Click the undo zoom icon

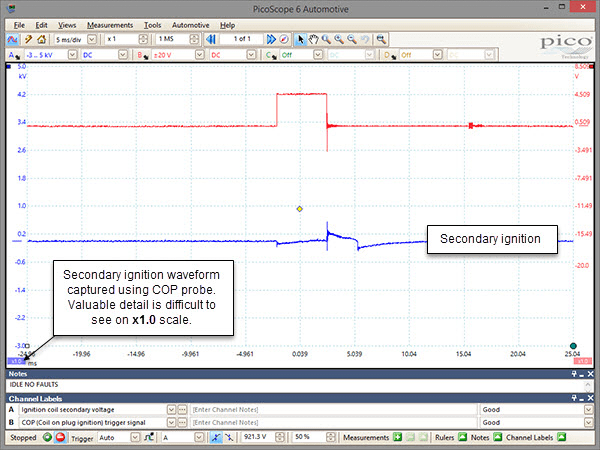point(365,39)
